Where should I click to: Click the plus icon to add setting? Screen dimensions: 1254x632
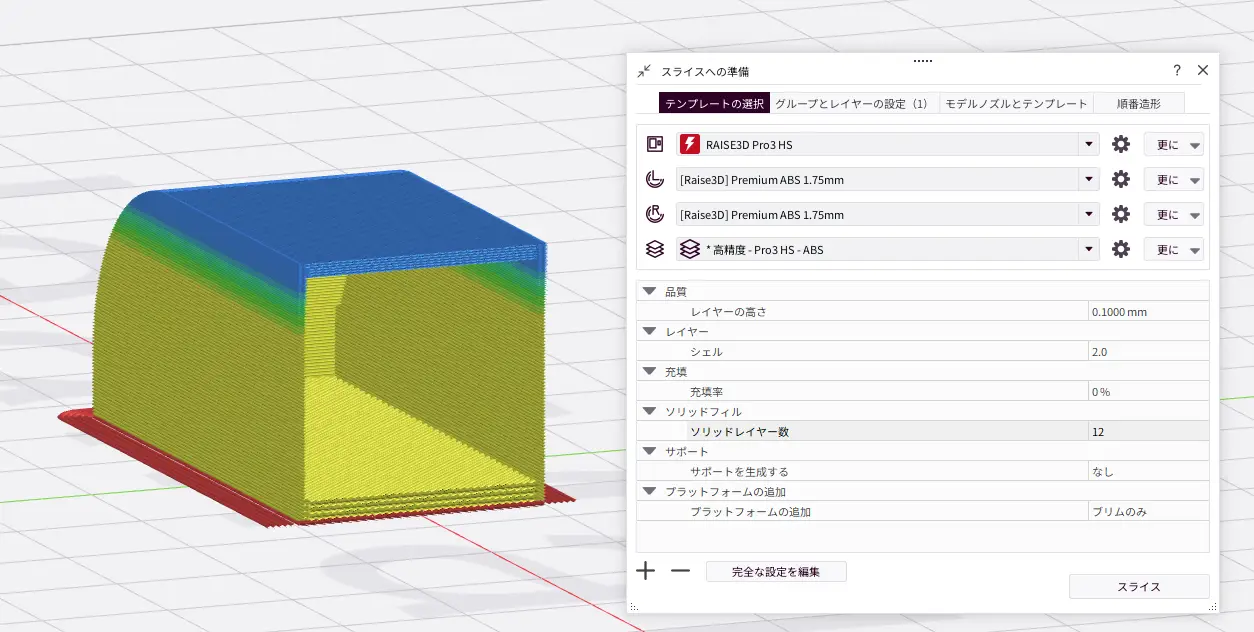coord(646,571)
